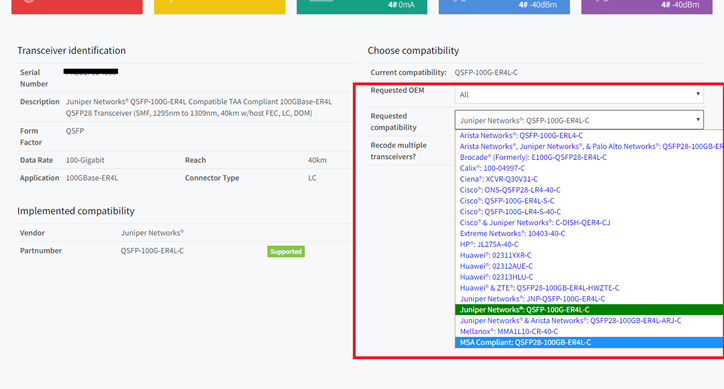This screenshot has height=389, width=724.
Task: Click the Form Factor value QSFP
Action: (75, 131)
